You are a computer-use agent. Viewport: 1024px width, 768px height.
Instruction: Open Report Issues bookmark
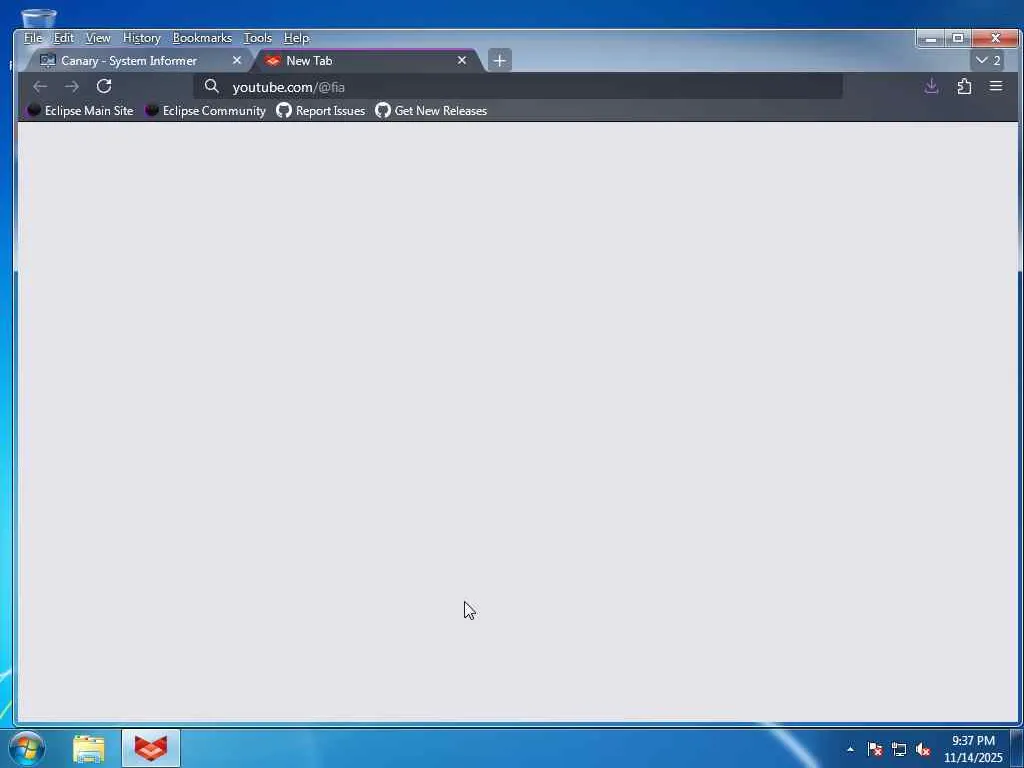pyautogui.click(x=321, y=110)
